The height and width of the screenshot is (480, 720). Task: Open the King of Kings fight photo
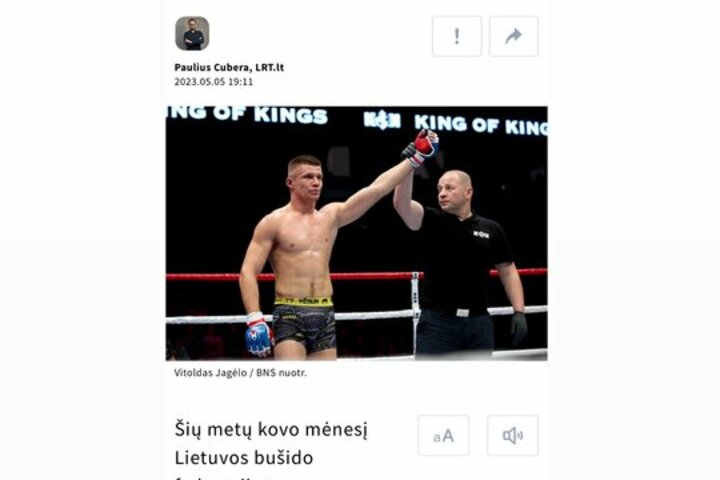356,233
